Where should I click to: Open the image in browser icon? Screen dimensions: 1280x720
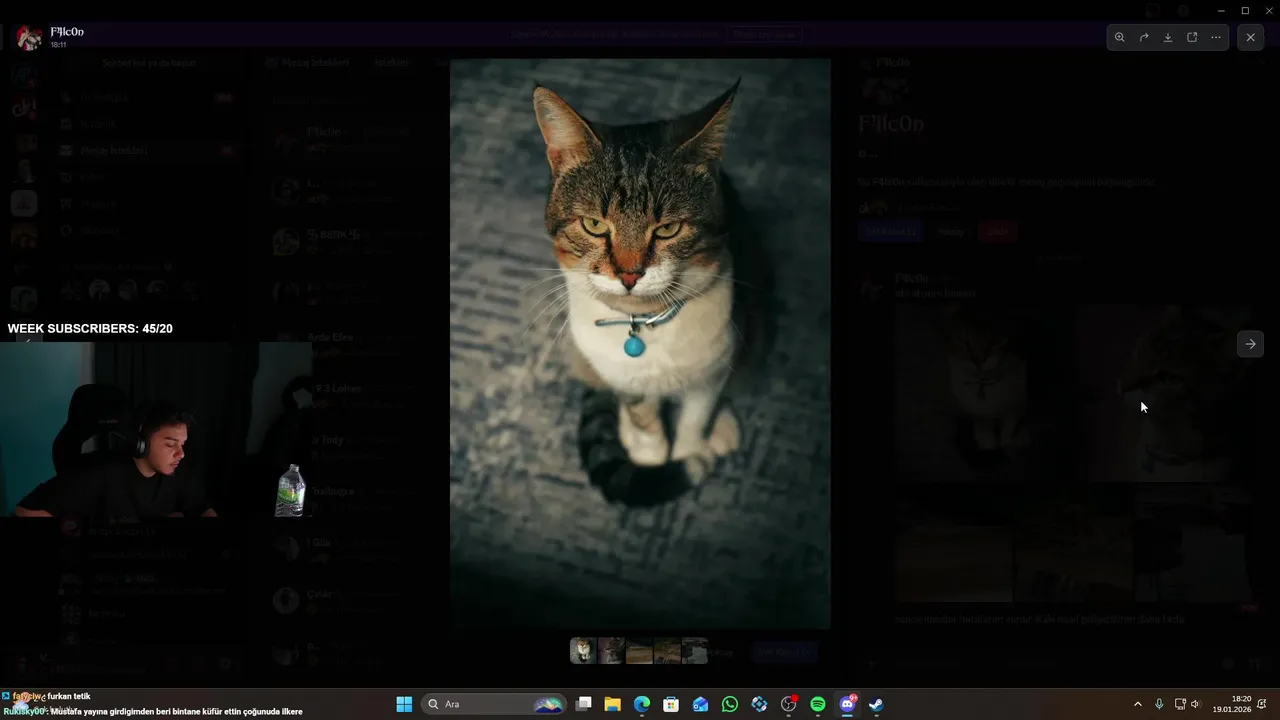(1192, 37)
